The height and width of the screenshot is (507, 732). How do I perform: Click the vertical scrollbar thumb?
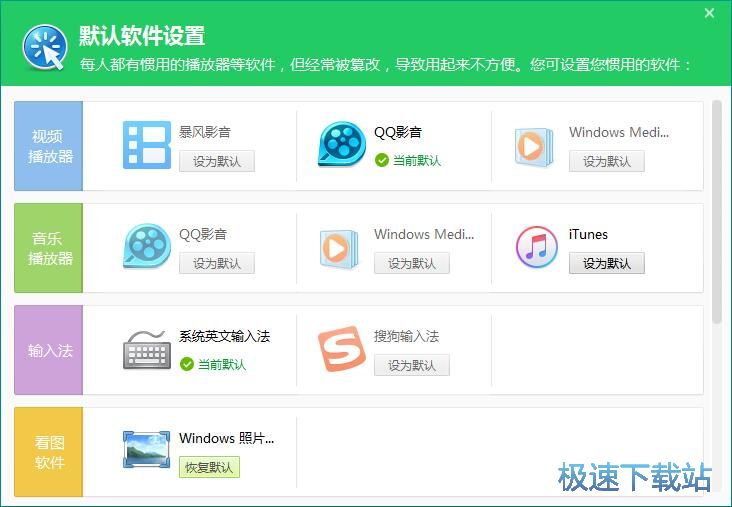717,211
